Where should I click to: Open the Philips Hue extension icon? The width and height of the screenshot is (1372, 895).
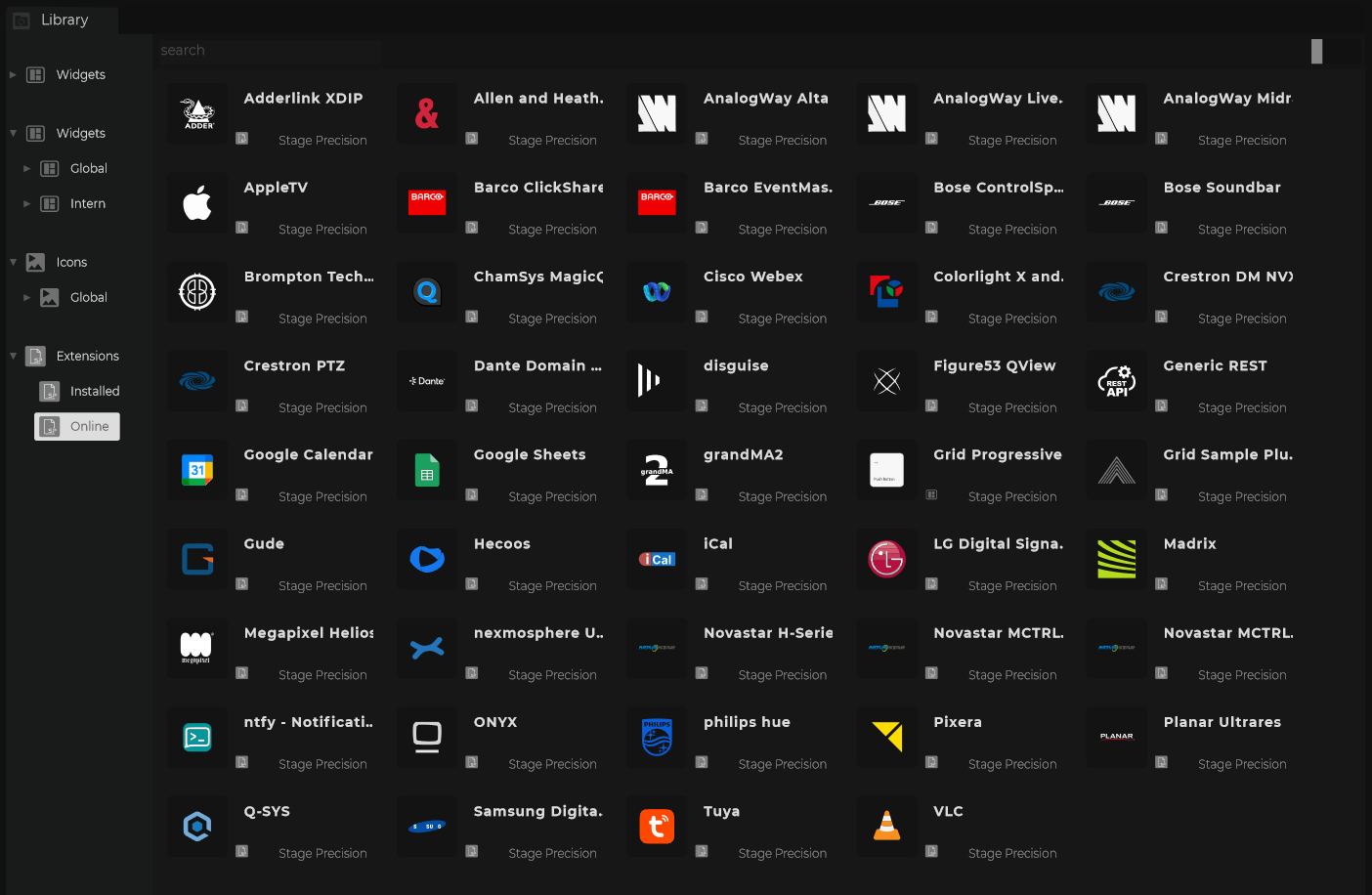coord(657,738)
